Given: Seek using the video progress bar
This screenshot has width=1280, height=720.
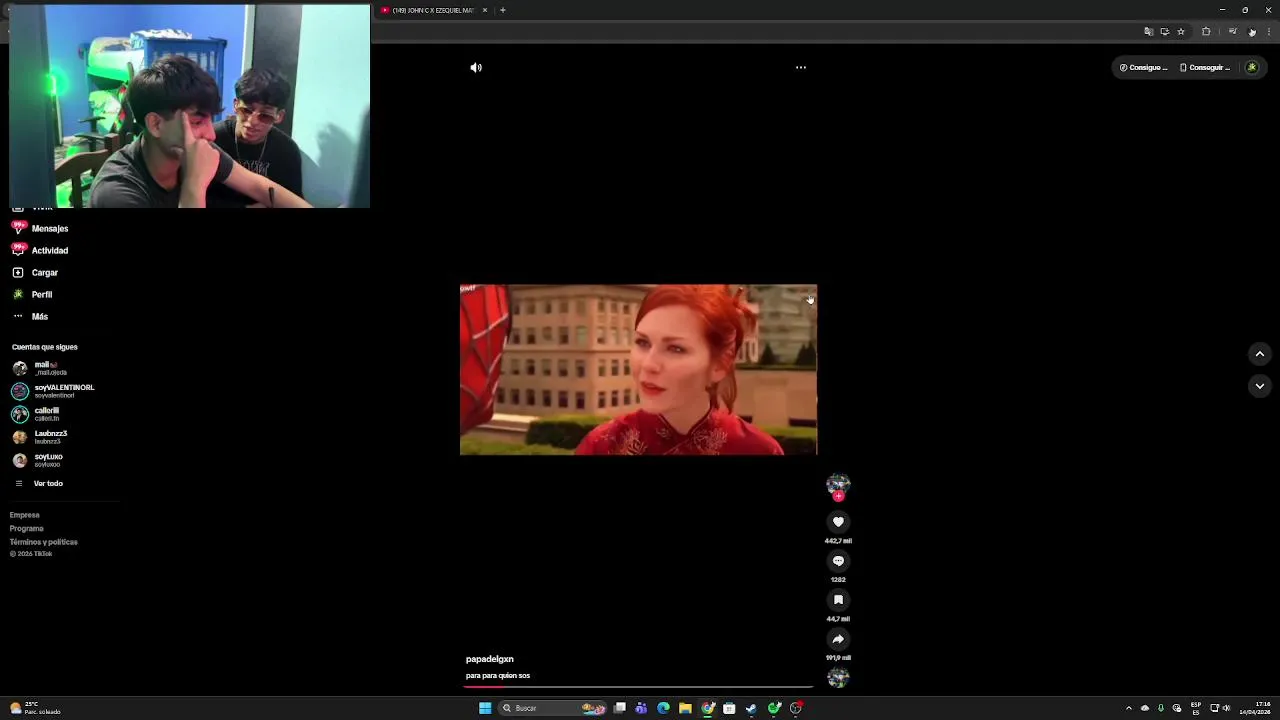Looking at the screenshot, I should coord(638,687).
